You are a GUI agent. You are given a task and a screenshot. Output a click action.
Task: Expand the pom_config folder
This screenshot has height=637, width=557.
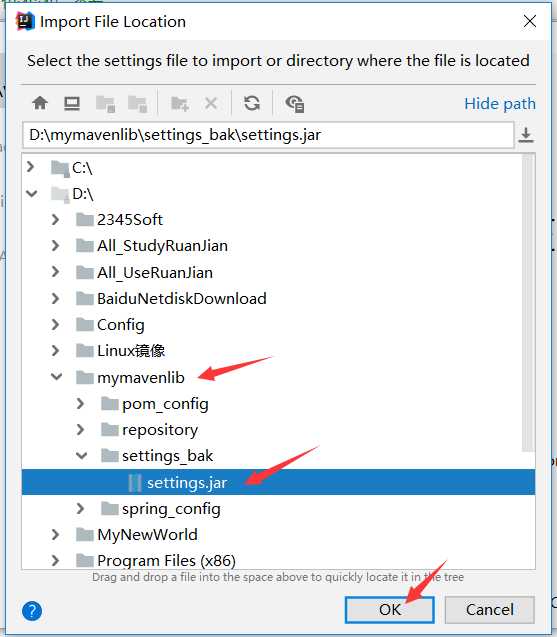click(80, 403)
